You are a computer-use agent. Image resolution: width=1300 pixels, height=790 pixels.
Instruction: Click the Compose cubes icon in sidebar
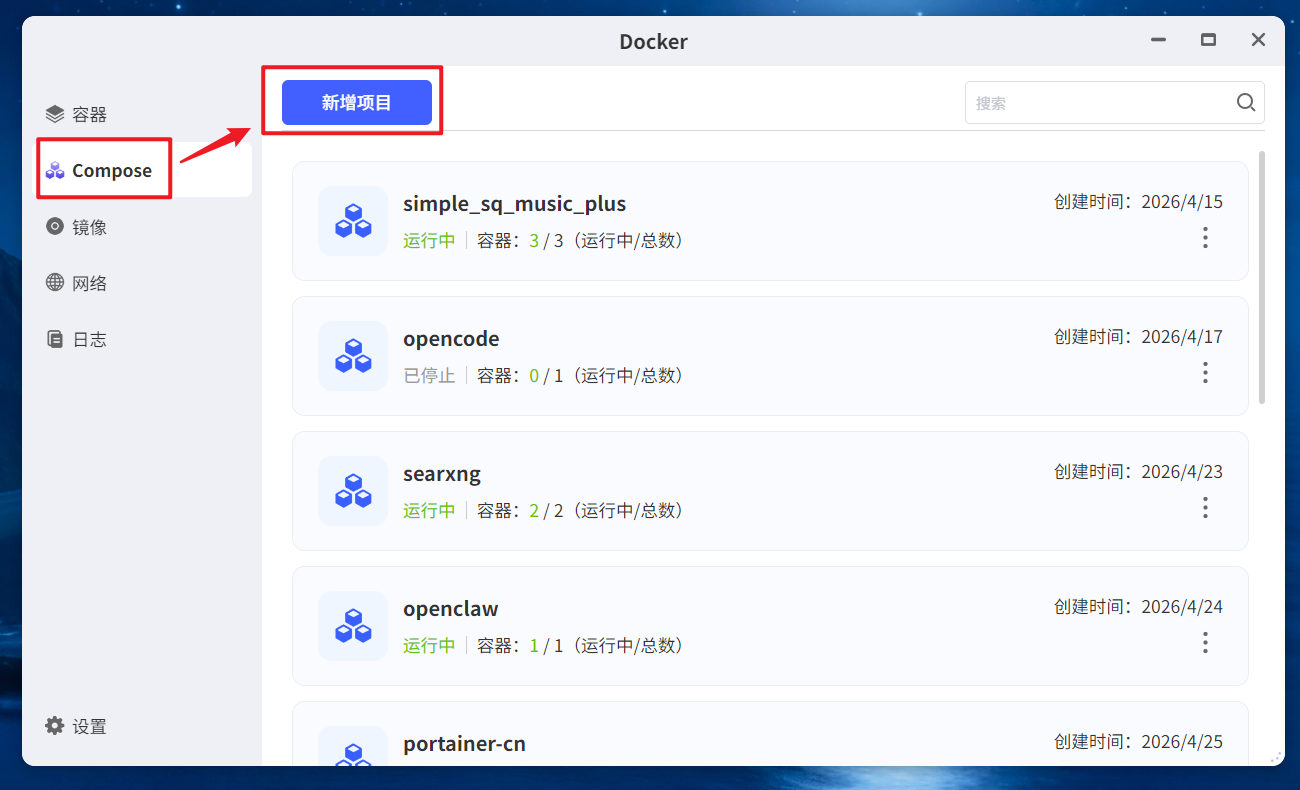(55, 170)
